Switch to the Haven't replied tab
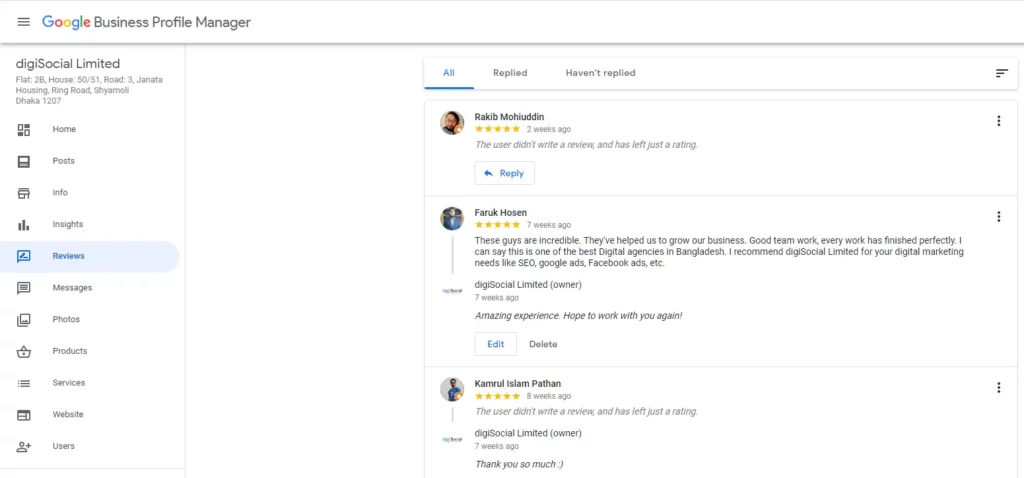The image size is (1024, 478). pyautogui.click(x=600, y=73)
